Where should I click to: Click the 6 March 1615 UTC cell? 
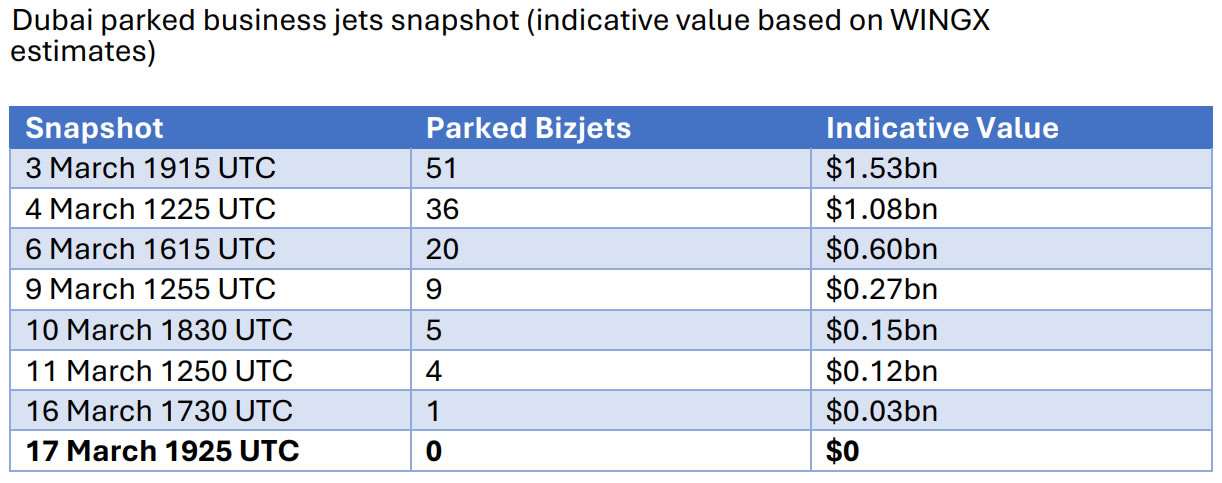[150, 249]
